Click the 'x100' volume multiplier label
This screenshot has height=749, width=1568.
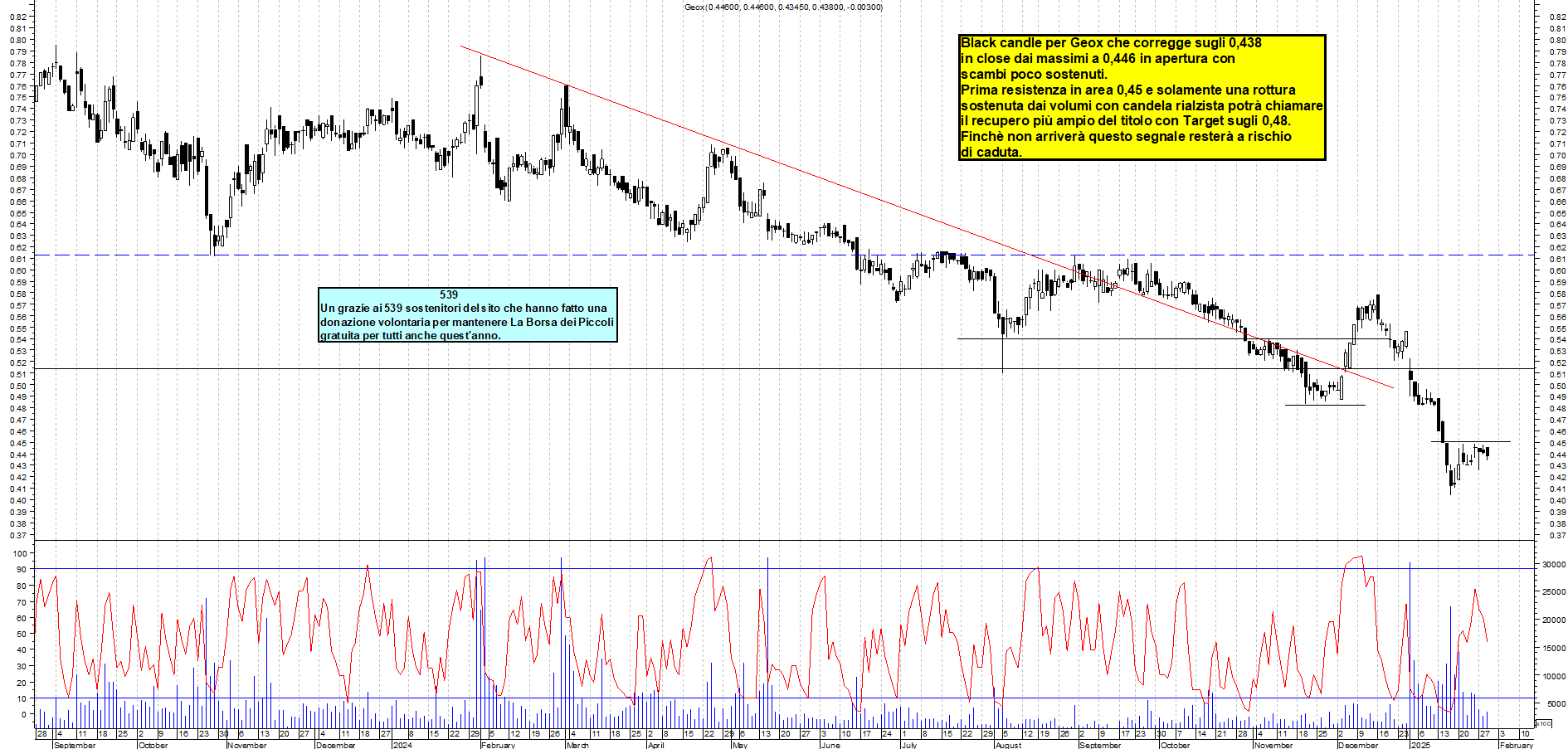[x=1543, y=723]
